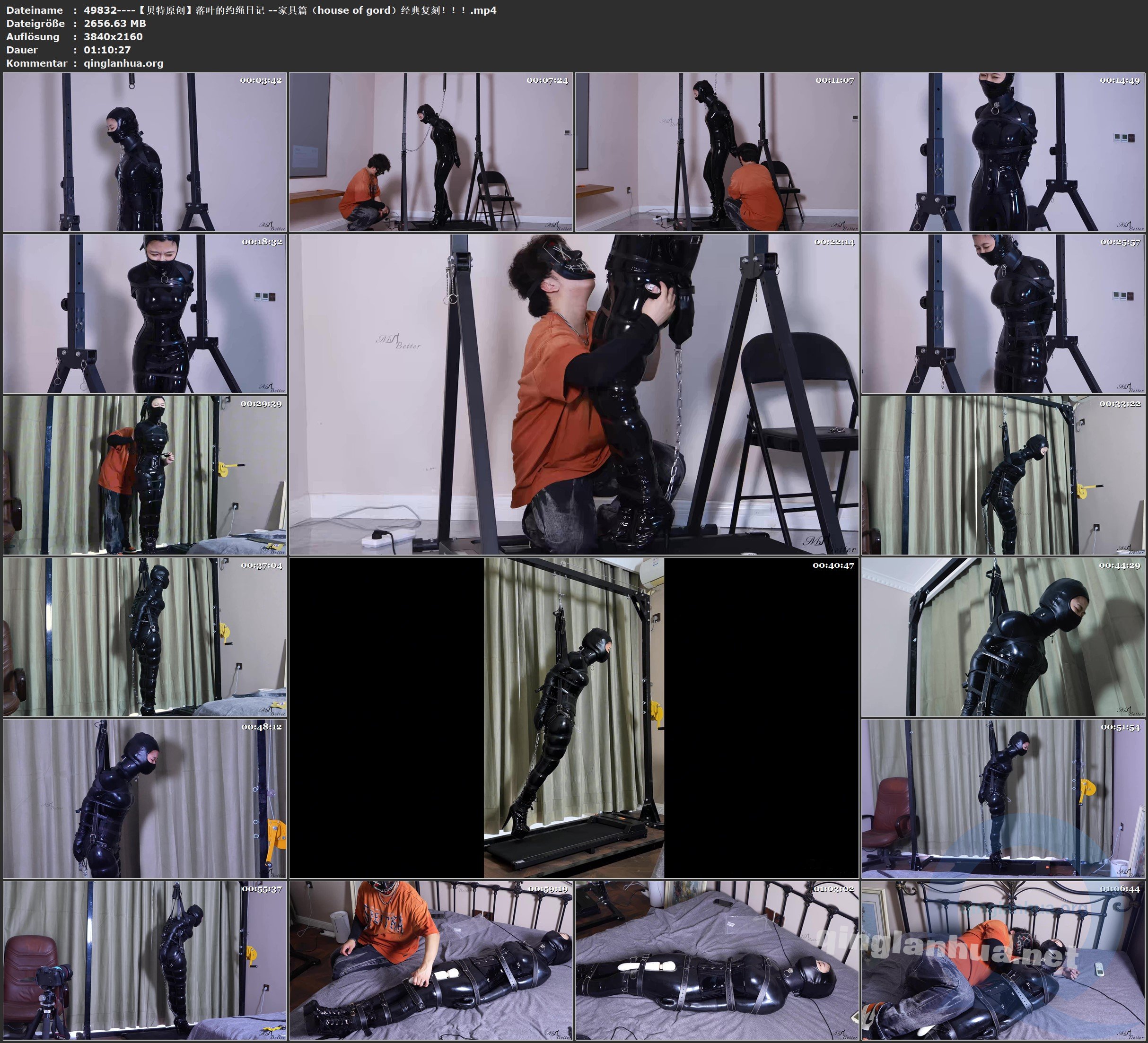Select the frame marked 00:55:37
This screenshot has height=1043, width=1148.
point(145,960)
